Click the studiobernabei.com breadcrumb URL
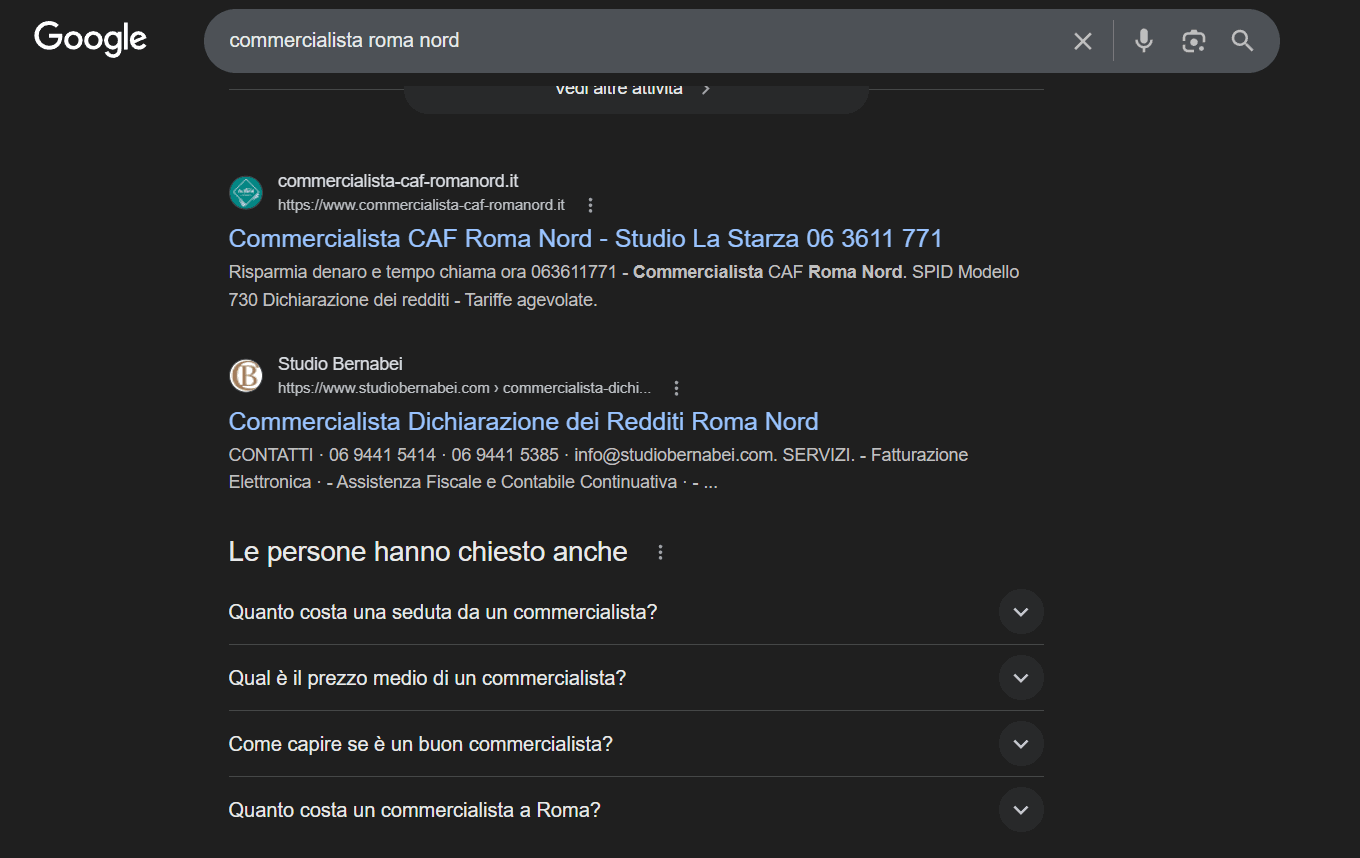The width and height of the screenshot is (1360, 858). tap(467, 387)
